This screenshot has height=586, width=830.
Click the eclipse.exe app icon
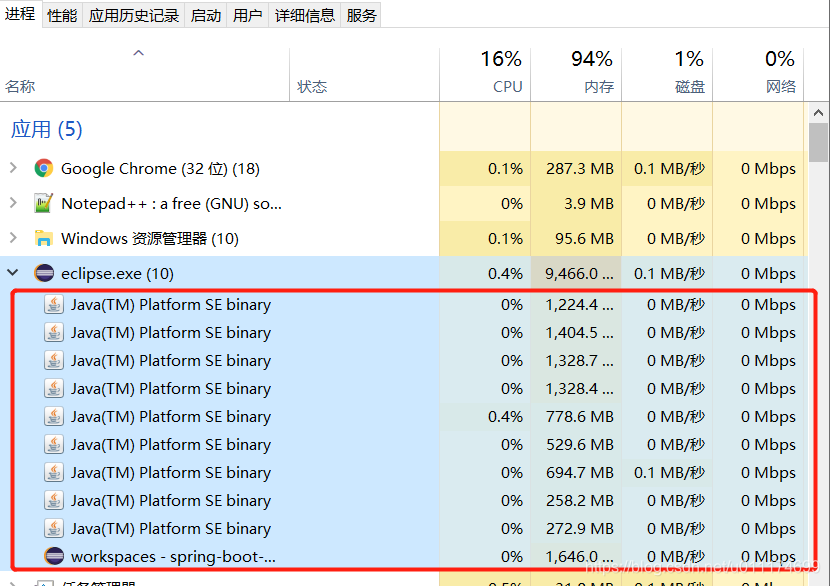[x=44, y=273]
